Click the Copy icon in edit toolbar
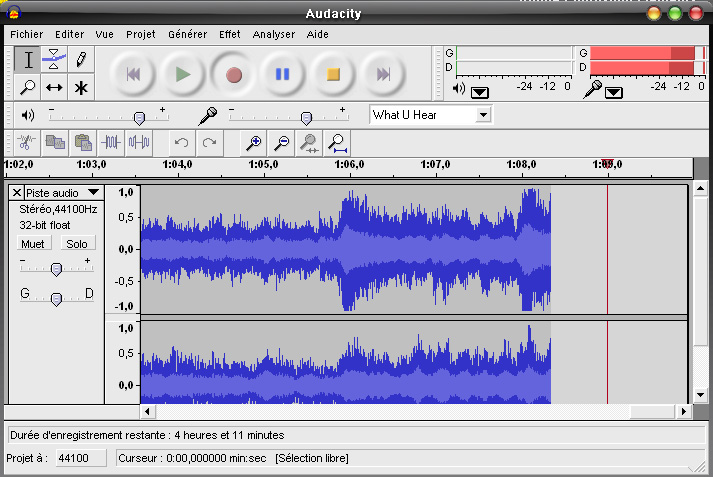The width and height of the screenshot is (713, 477). point(55,143)
